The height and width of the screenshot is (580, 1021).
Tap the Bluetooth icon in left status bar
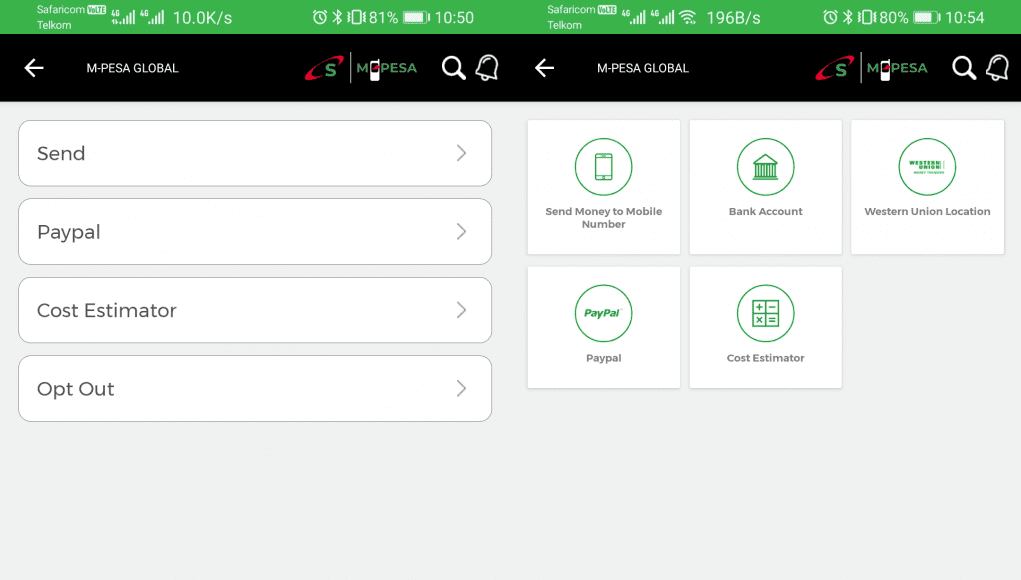coord(337,17)
